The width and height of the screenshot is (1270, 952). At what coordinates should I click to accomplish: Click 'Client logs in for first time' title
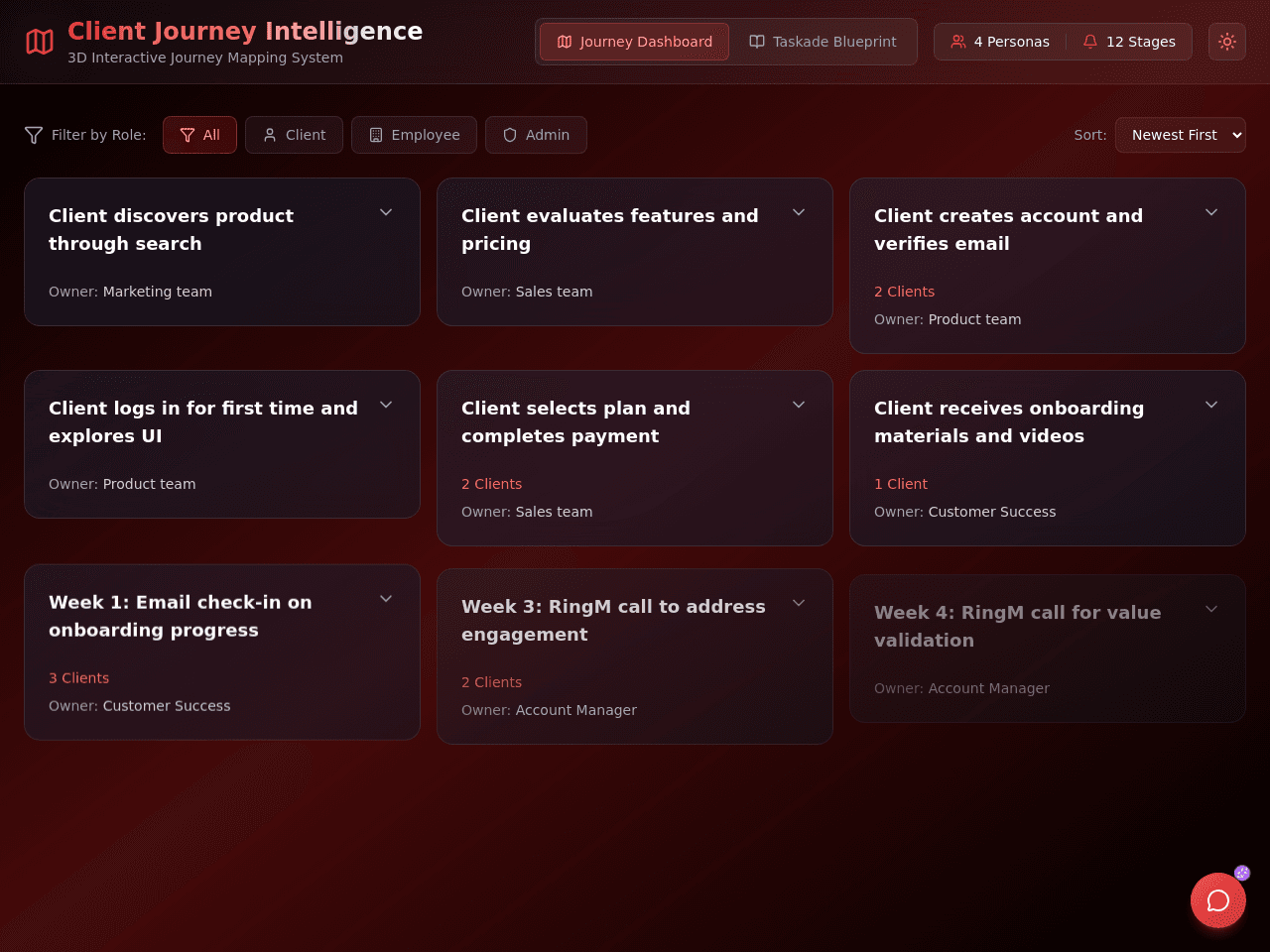[x=203, y=422]
